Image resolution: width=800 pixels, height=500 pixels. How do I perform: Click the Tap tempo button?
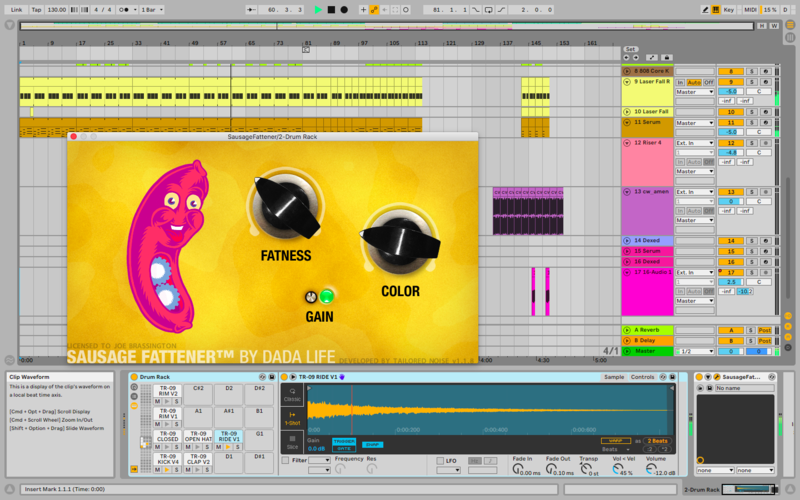36,9
